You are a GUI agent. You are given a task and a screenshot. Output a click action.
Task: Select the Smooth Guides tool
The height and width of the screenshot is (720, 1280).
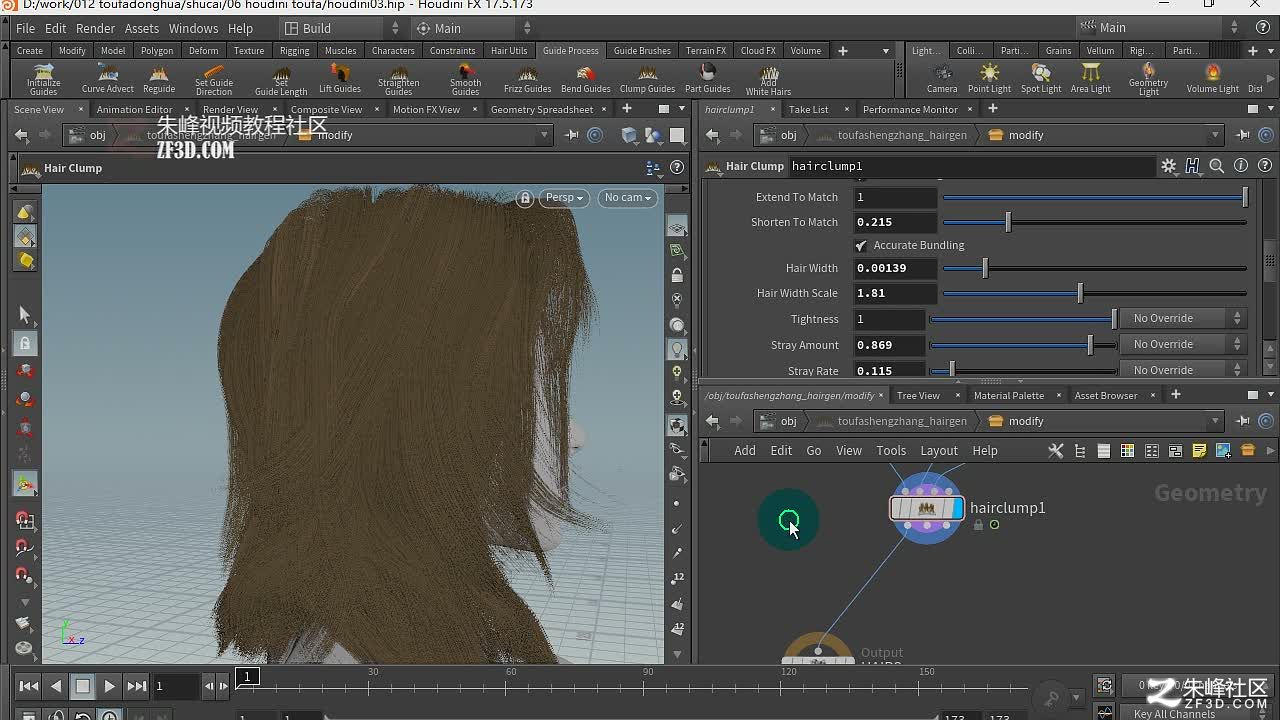coord(465,79)
